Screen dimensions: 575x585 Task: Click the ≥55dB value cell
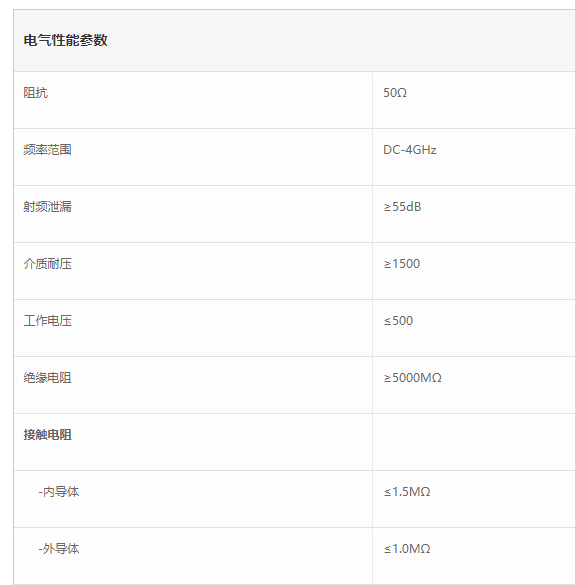(474, 214)
